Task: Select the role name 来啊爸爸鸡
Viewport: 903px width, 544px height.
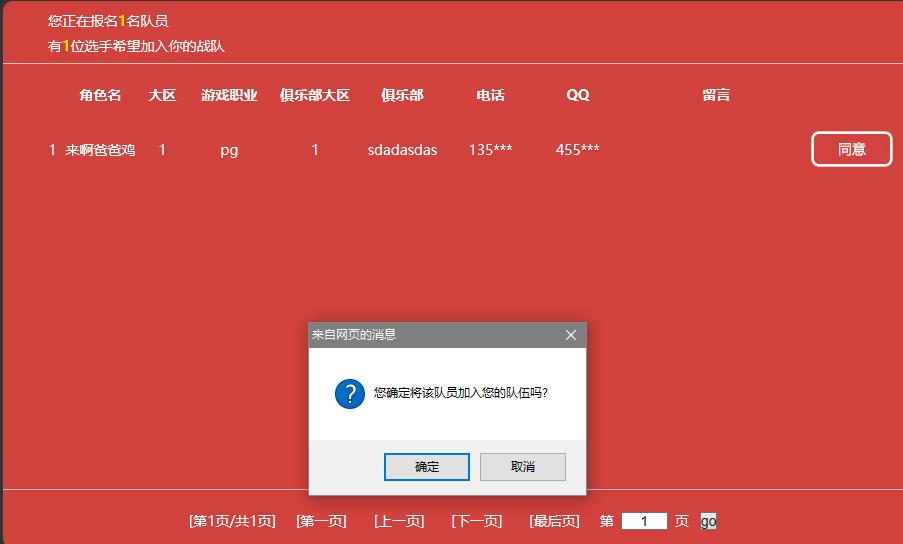Action: (x=100, y=150)
